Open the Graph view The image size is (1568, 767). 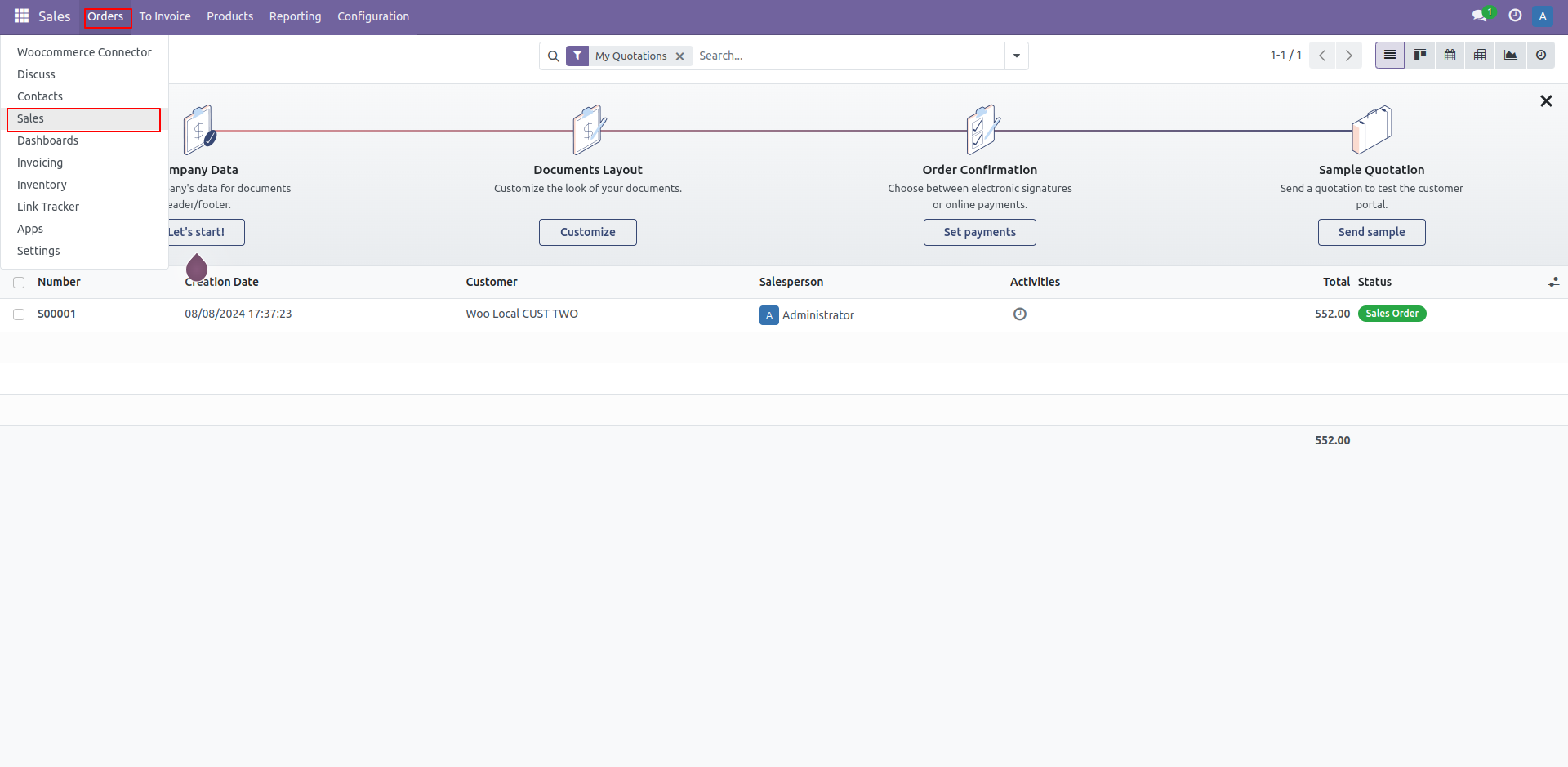point(1510,56)
